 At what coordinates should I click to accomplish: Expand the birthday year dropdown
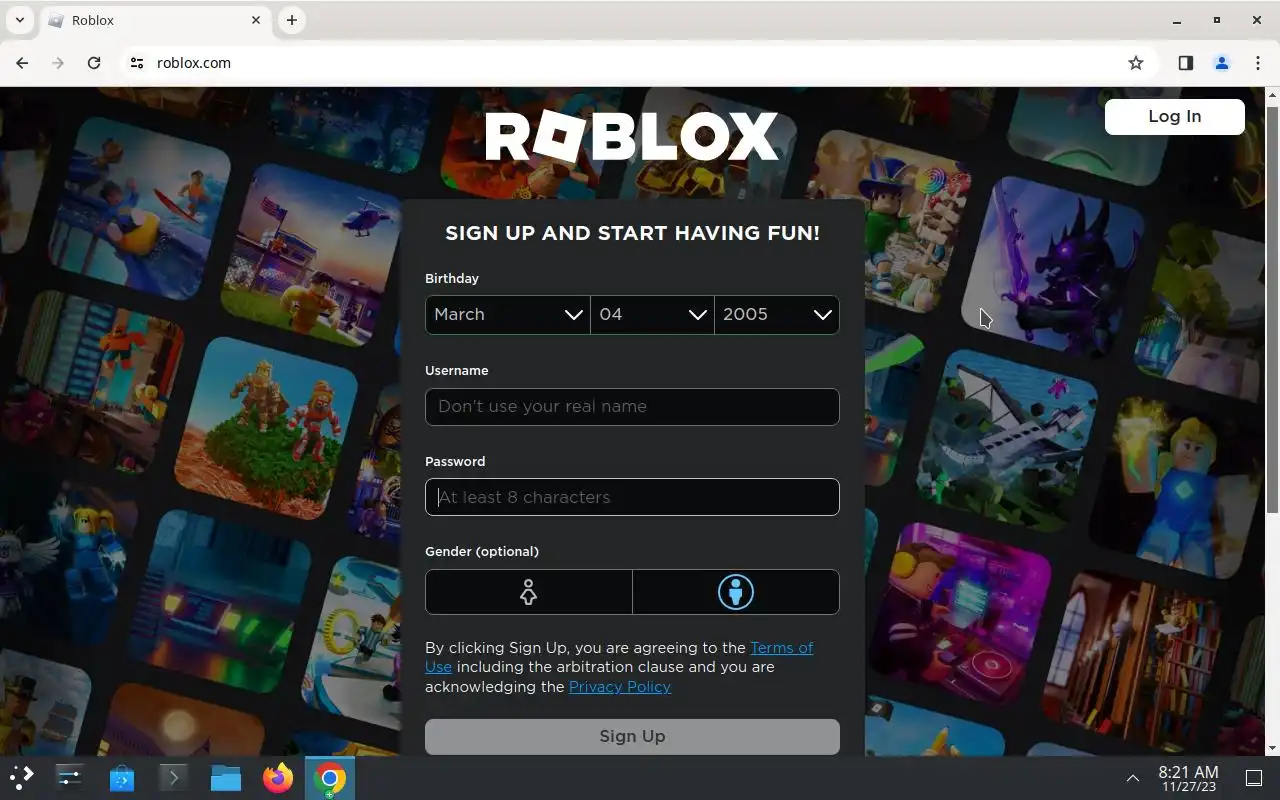[x=777, y=314]
